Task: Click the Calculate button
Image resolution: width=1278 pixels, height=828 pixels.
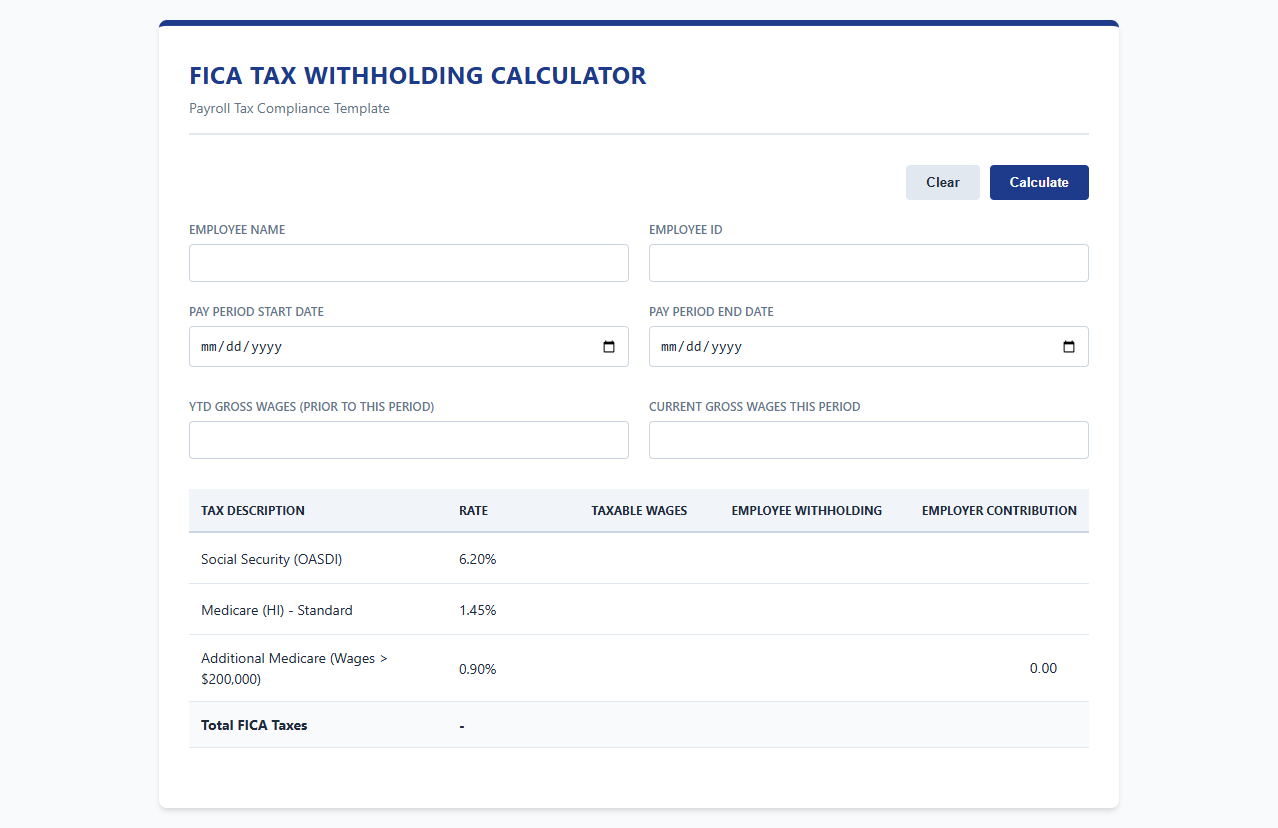Action: (x=1039, y=182)
